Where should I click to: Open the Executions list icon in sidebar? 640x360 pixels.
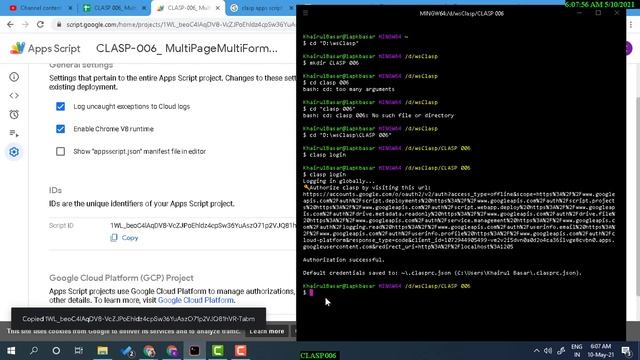(14, 133)
